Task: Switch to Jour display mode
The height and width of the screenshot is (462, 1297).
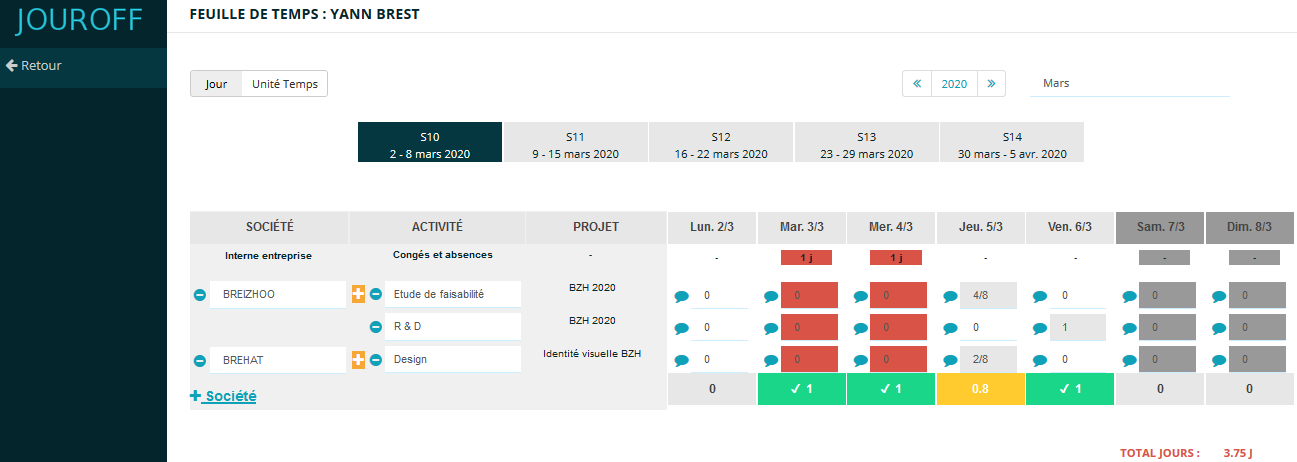Action: (x=216, y=84)
